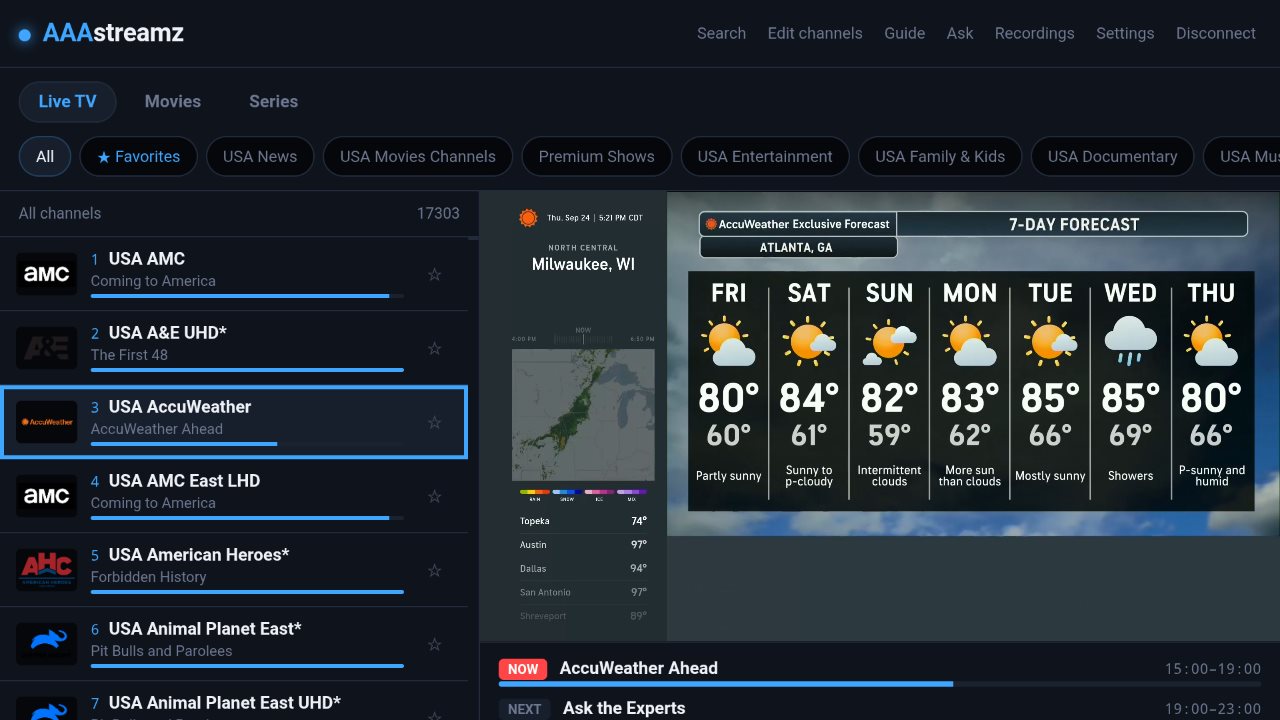Open the TV Guide
The width and height of the screenshot is (1280, 720).
(x=904, y=33)
